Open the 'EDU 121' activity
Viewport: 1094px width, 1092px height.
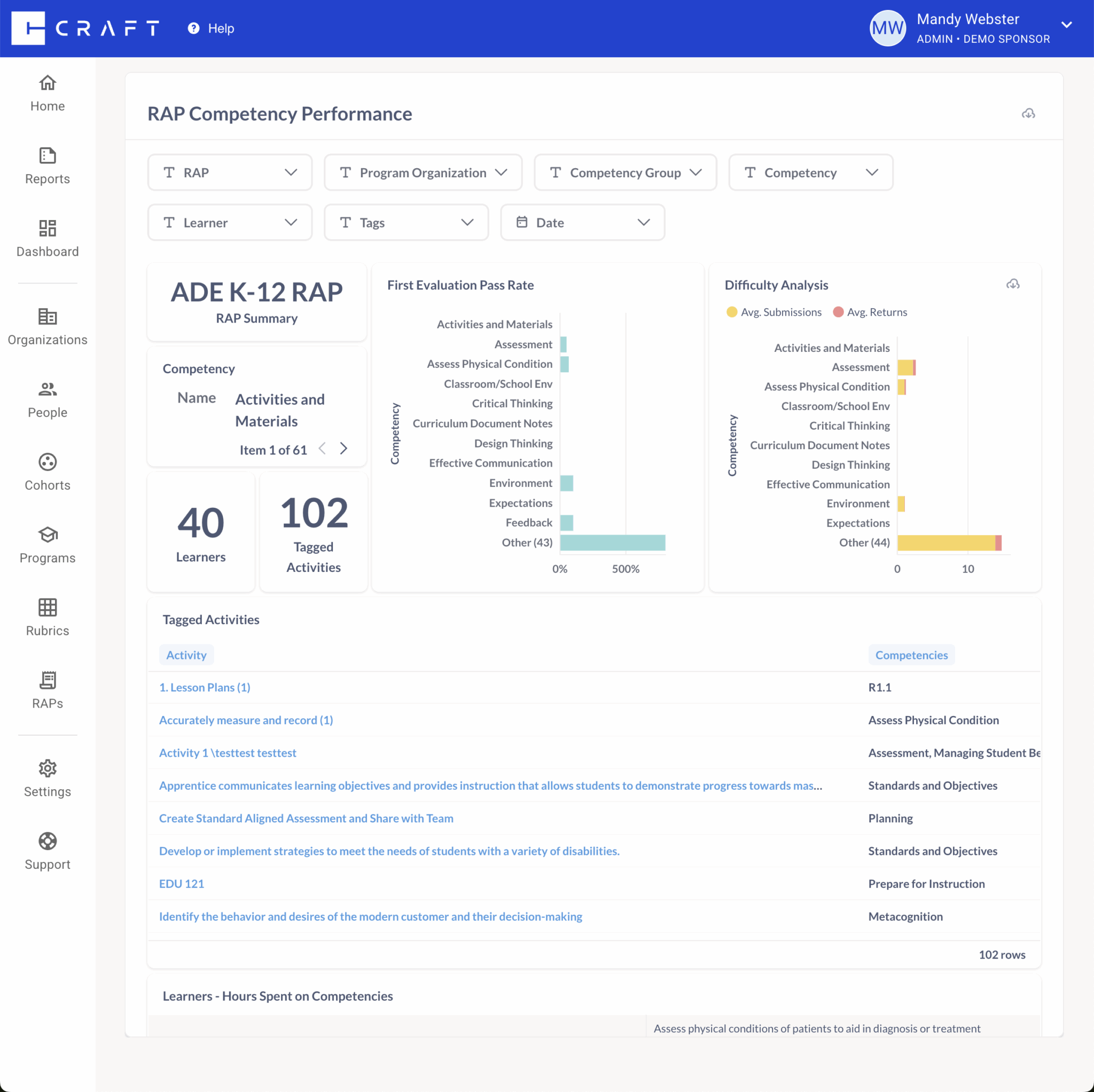pyautogui.click(x=181, y=884)
